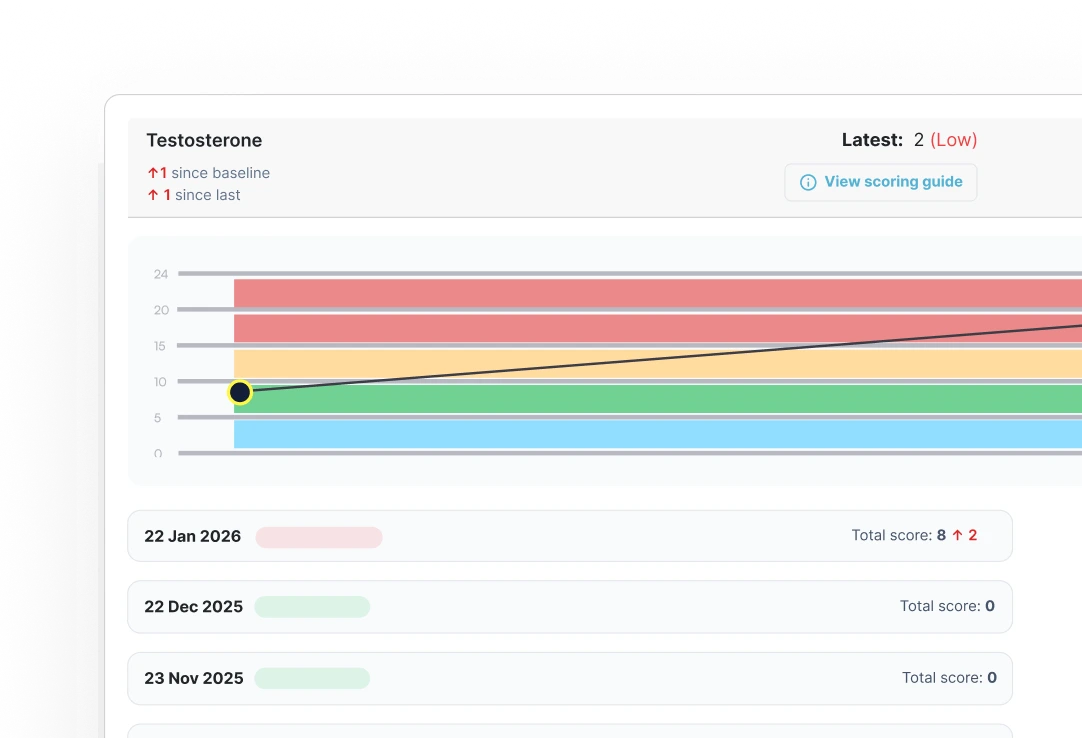Open the View scoring guide button

click(880, 182)
